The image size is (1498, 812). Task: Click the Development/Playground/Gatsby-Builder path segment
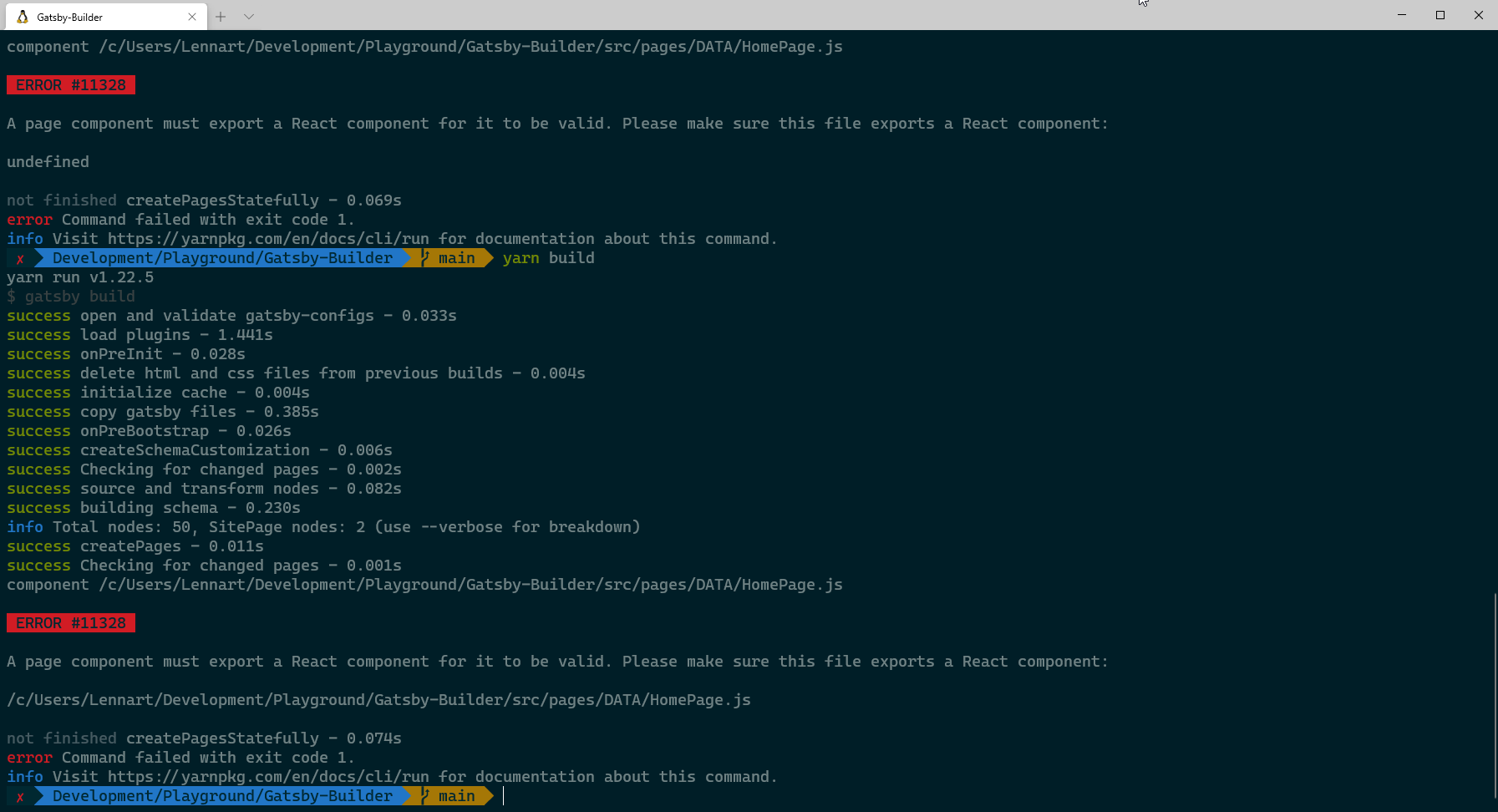click(x=221, y=257)
